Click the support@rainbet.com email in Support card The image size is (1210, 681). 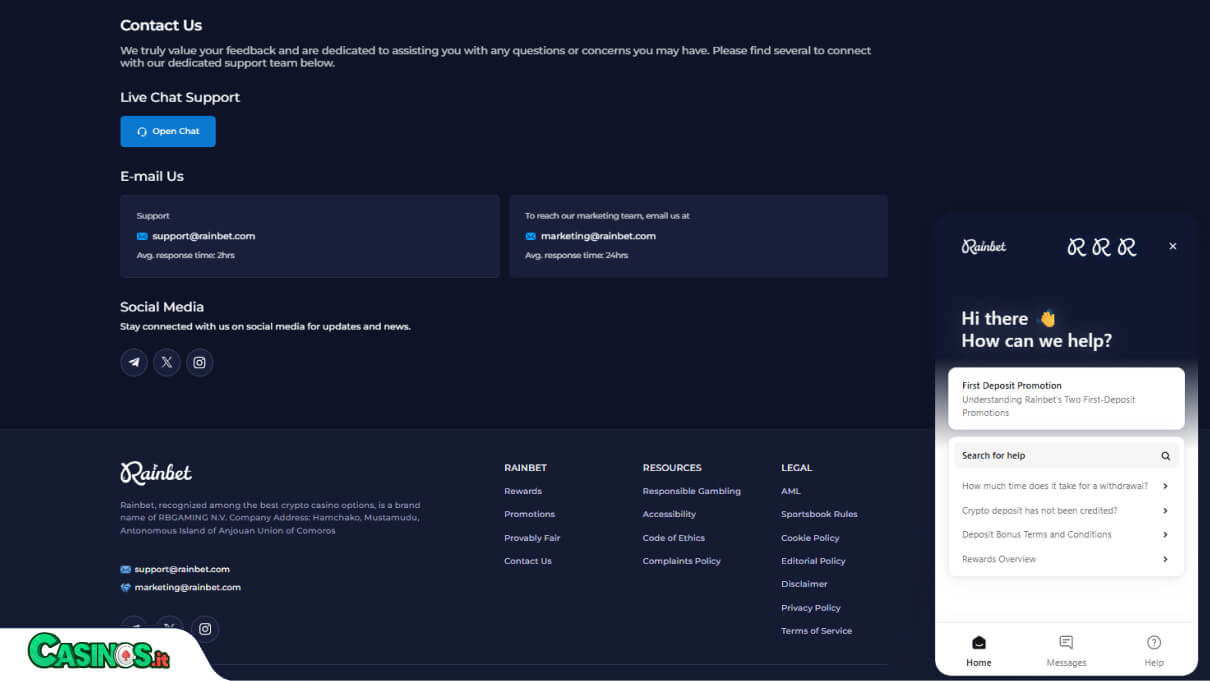204,236
